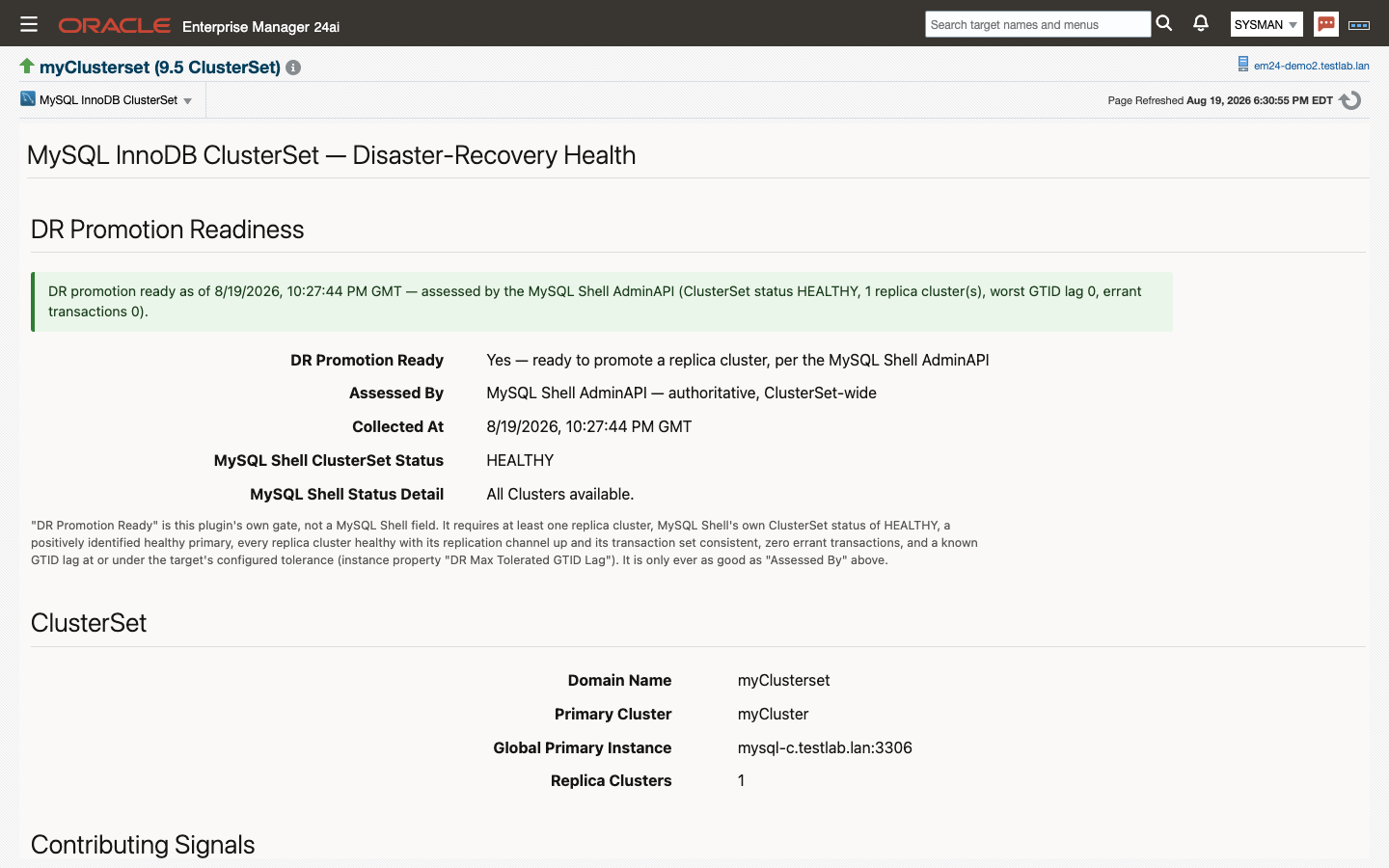Focus the Search target names field

[1038, 24]
